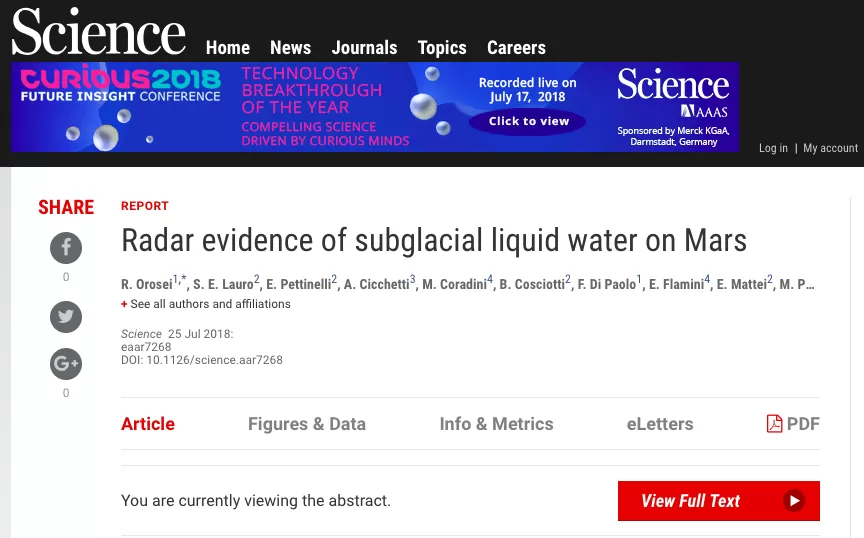Click the SHARE heading text
The height and width of the screenshot is (538, 864).
pyautogui.click(x=66, y=207)
